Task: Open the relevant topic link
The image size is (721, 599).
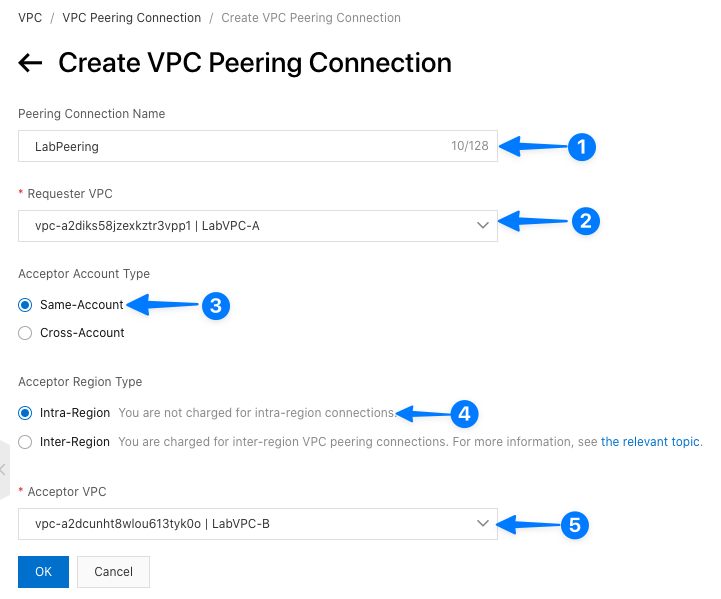Action: click(650, 442)
